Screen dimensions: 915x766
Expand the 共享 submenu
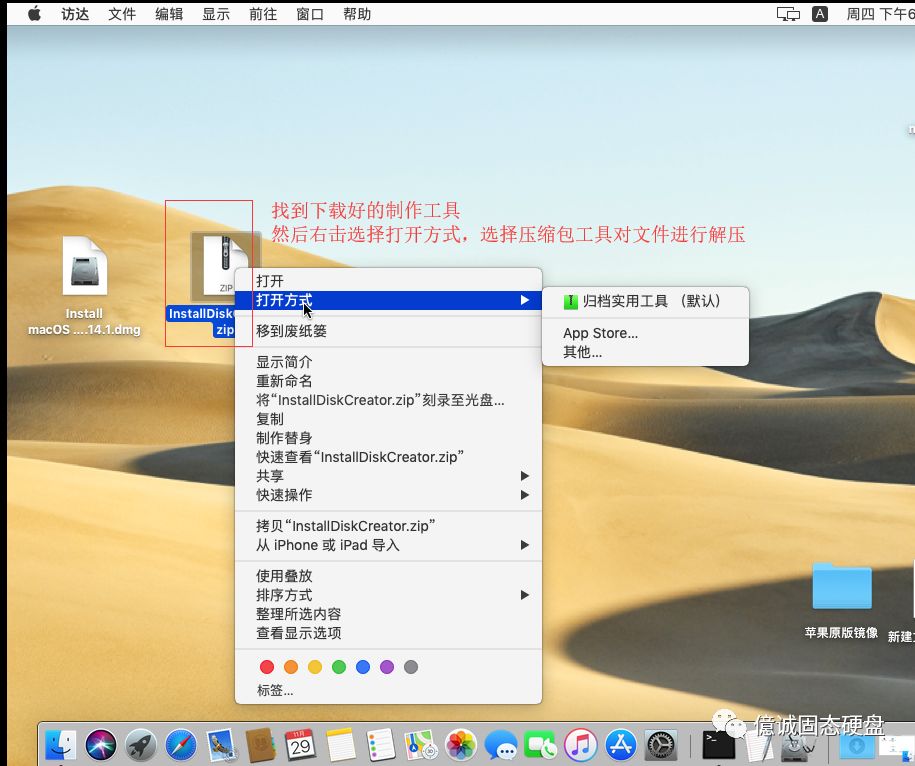tap(388, 475)
